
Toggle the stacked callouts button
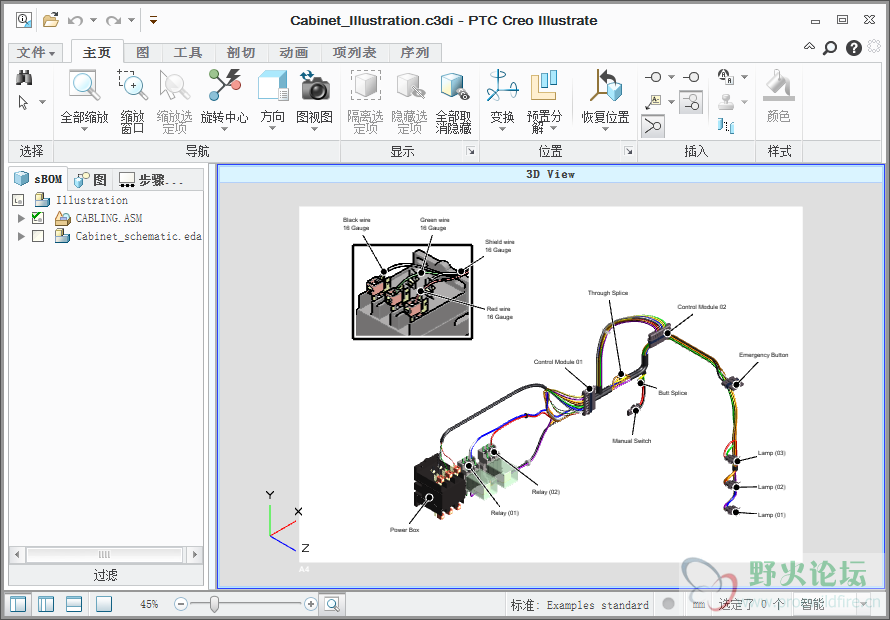[x=691, y=102]
